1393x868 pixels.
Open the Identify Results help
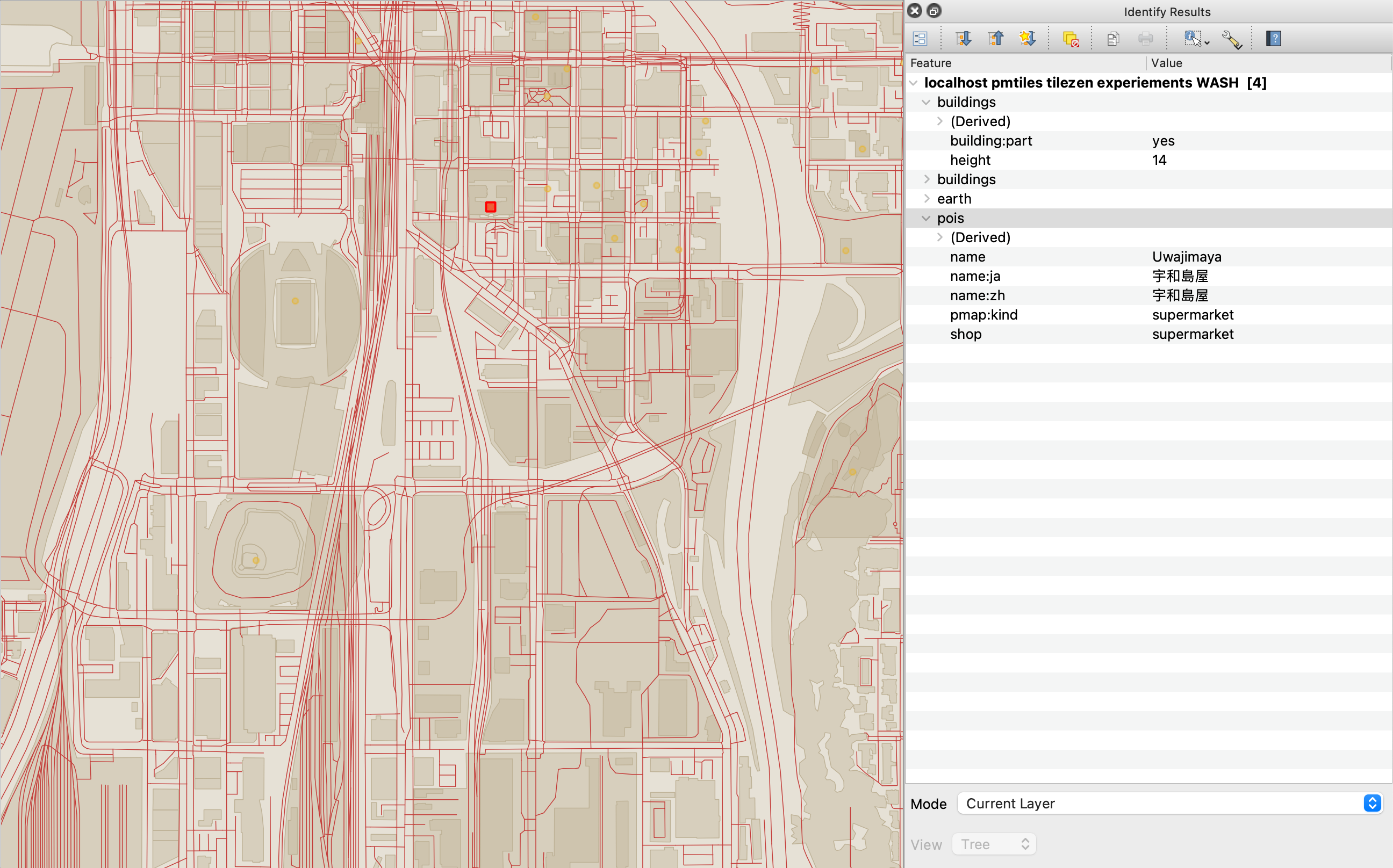click(x=1273, y=39)
